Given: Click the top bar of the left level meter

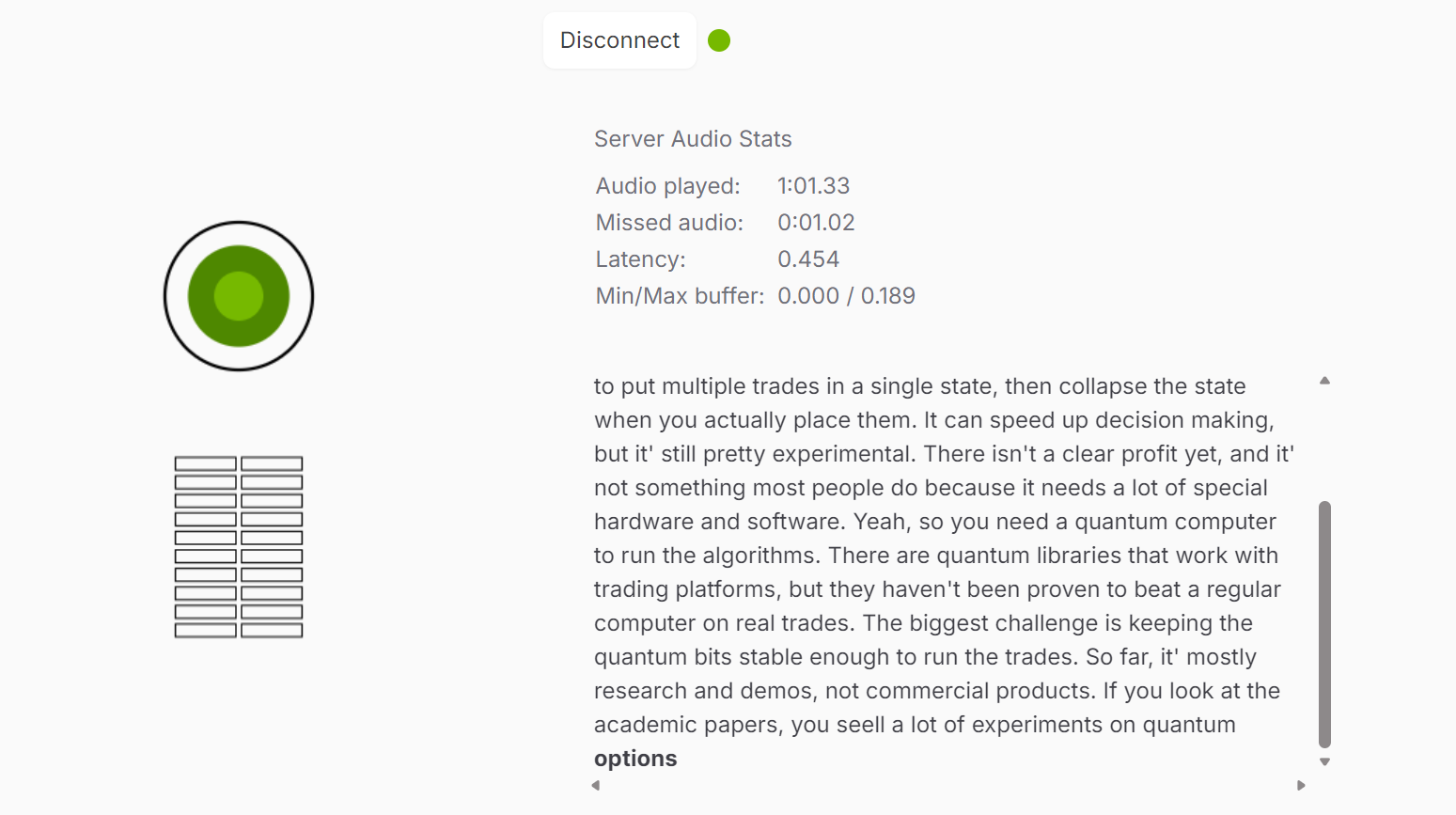Looking at the screenshot, I should (206, 463).
